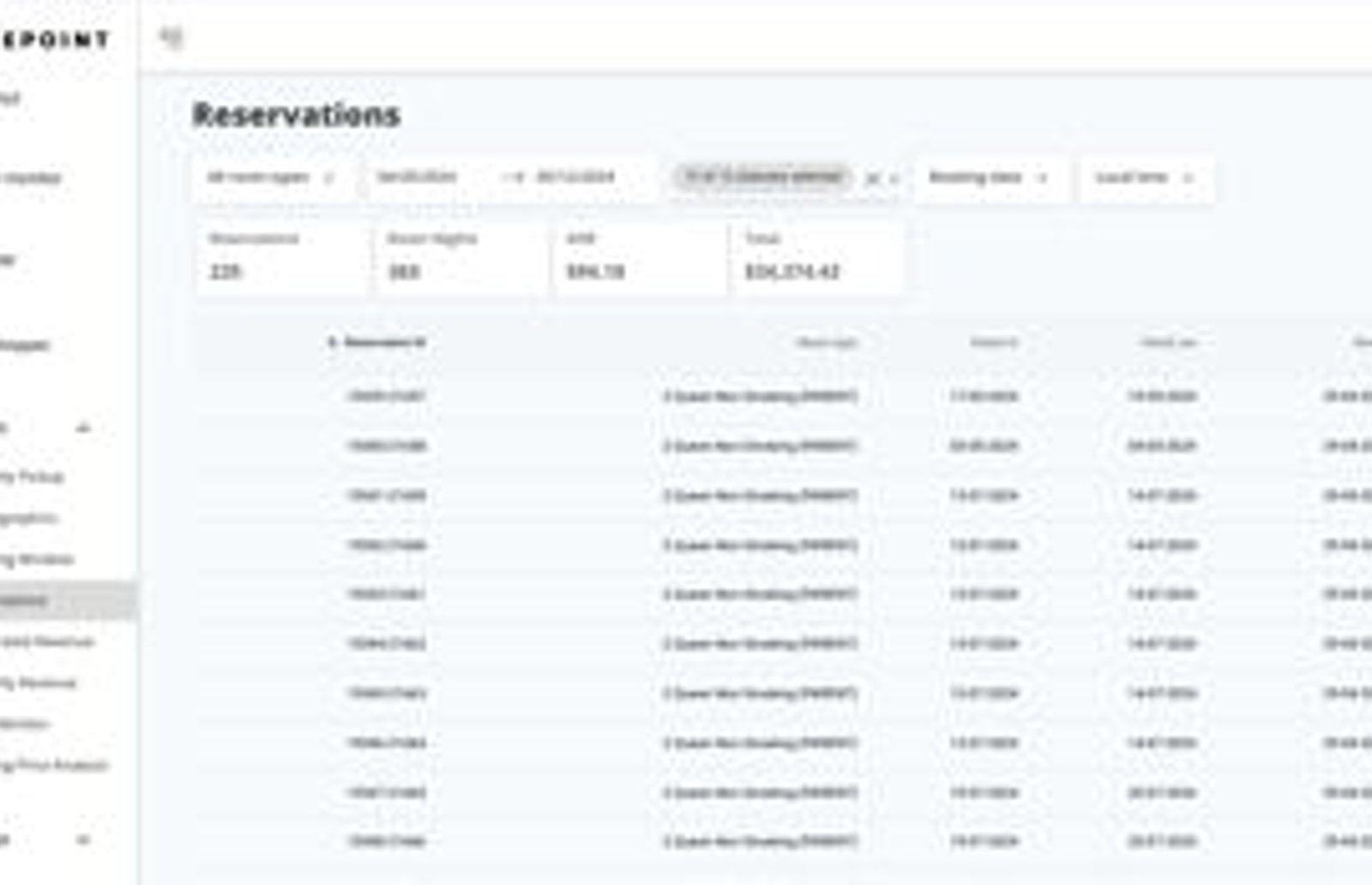The height and width of the screenshot is (885, 1372).
Task: Open the start date of the range
Action: (x=418, y=177)
